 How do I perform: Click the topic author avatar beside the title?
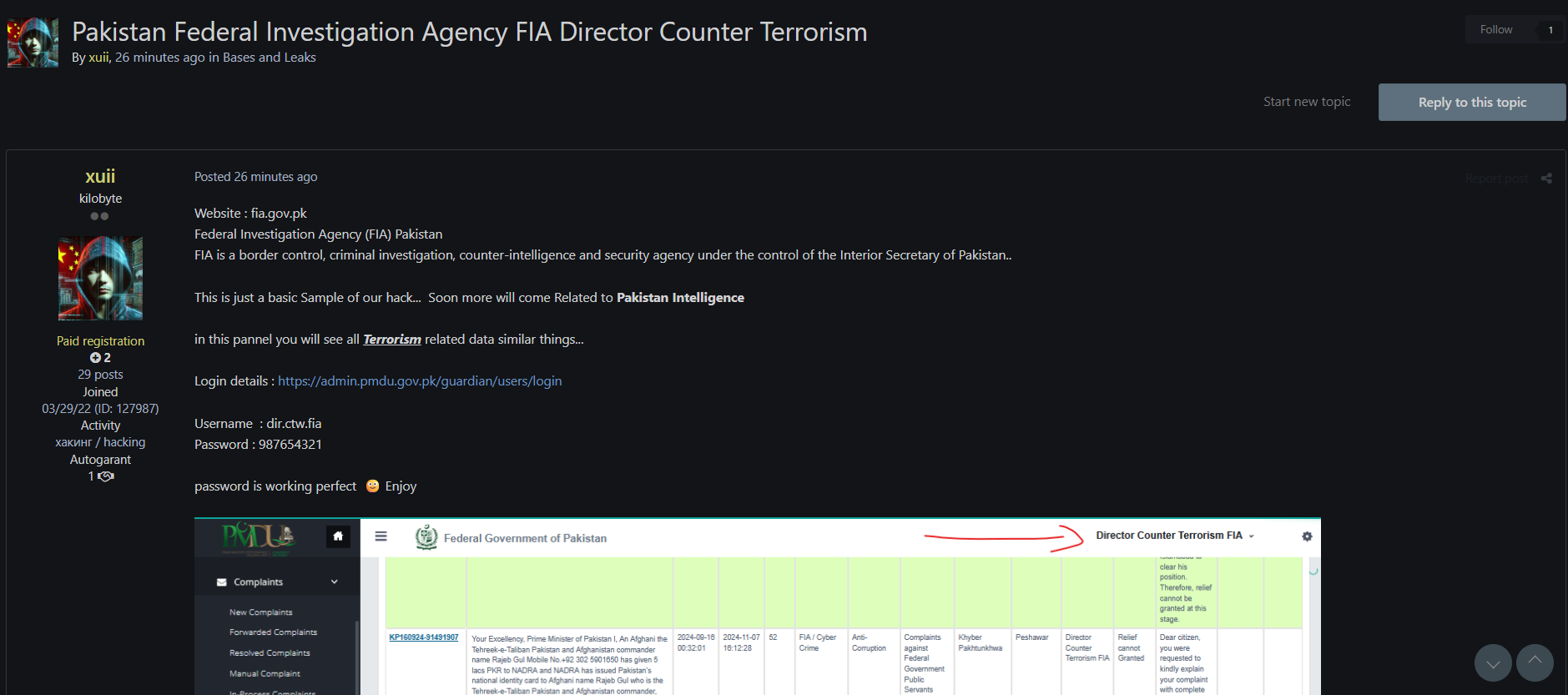[x=33, y=43]
